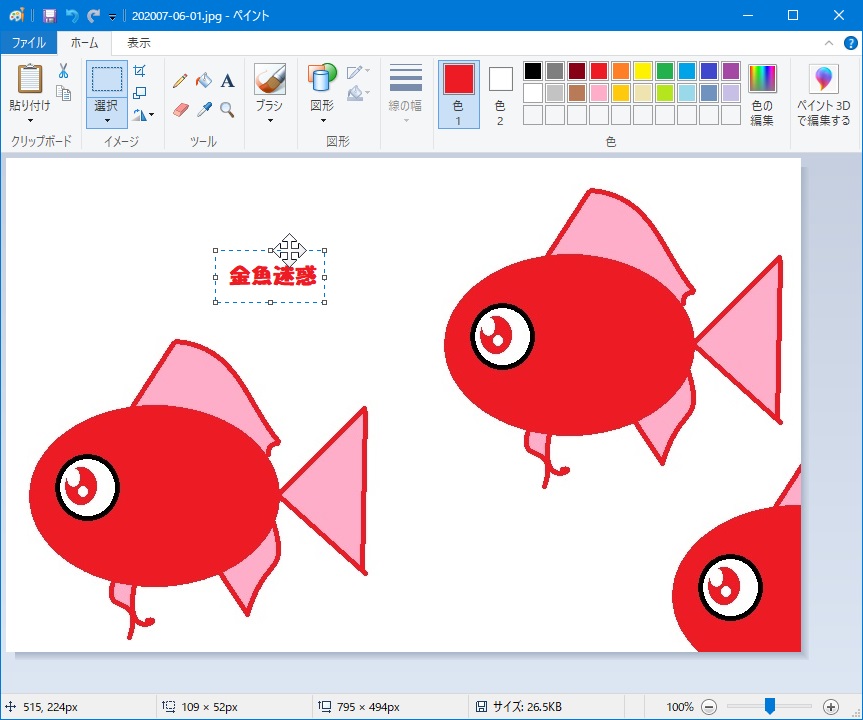Select the Color picker eyedropper tool

[x=204, y=110]
